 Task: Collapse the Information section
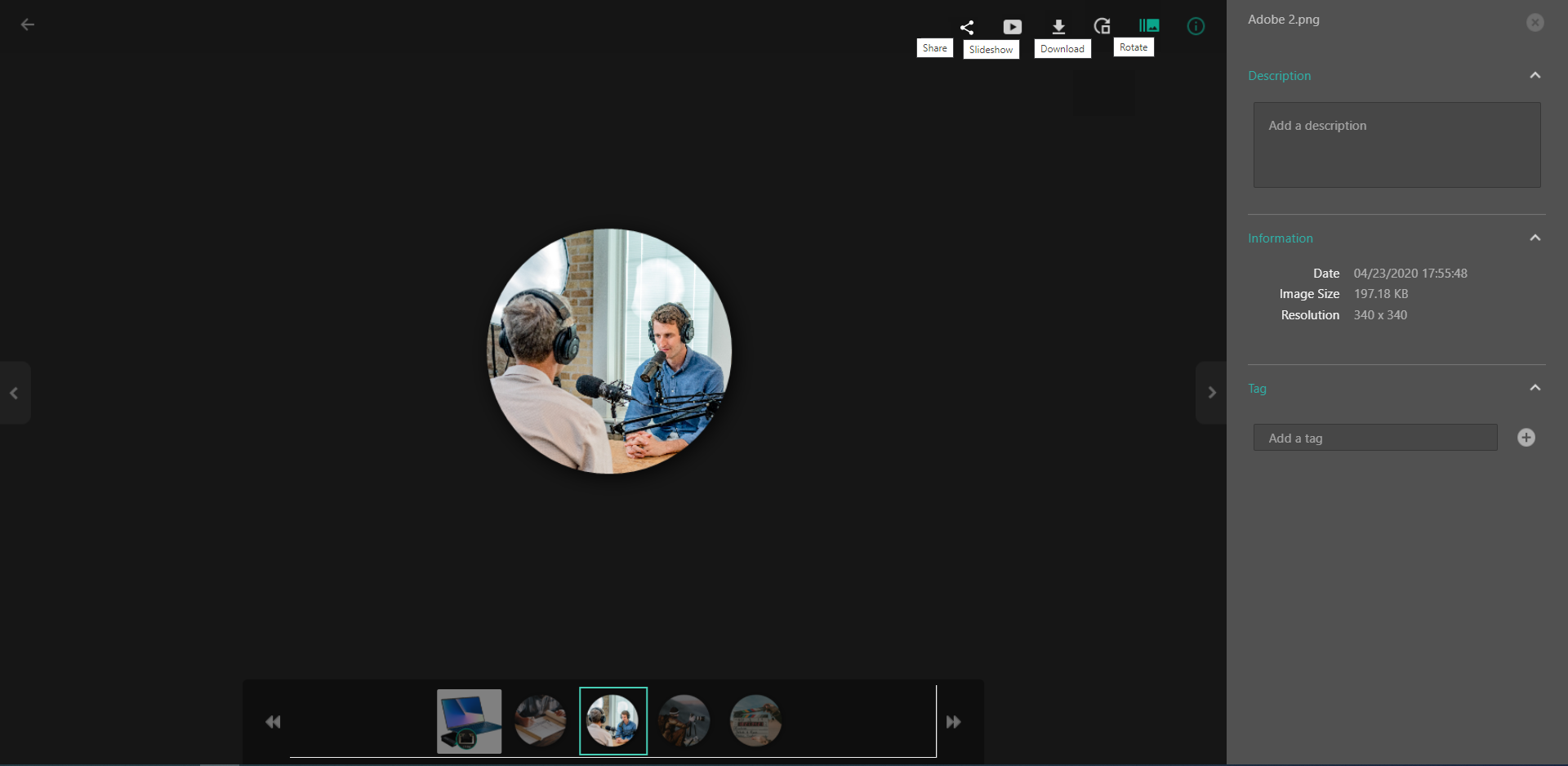pos(1535,238)
